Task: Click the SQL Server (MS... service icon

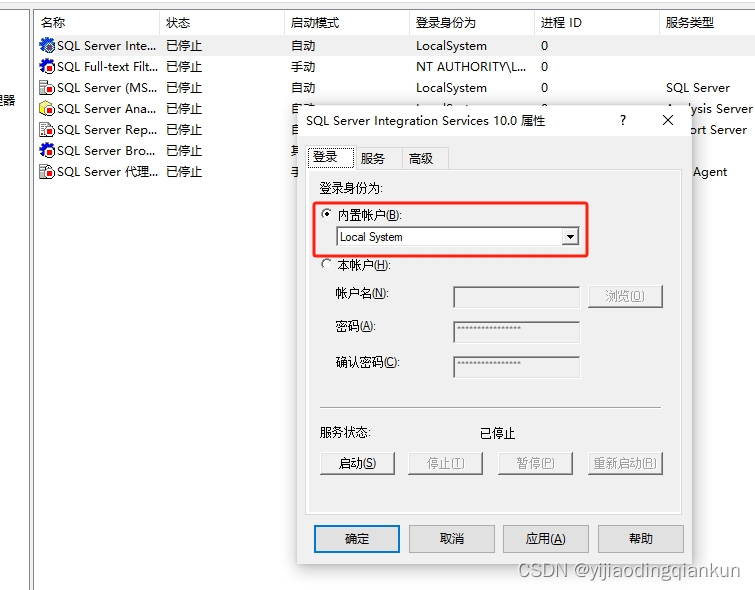Action: [x=47, y=88]
